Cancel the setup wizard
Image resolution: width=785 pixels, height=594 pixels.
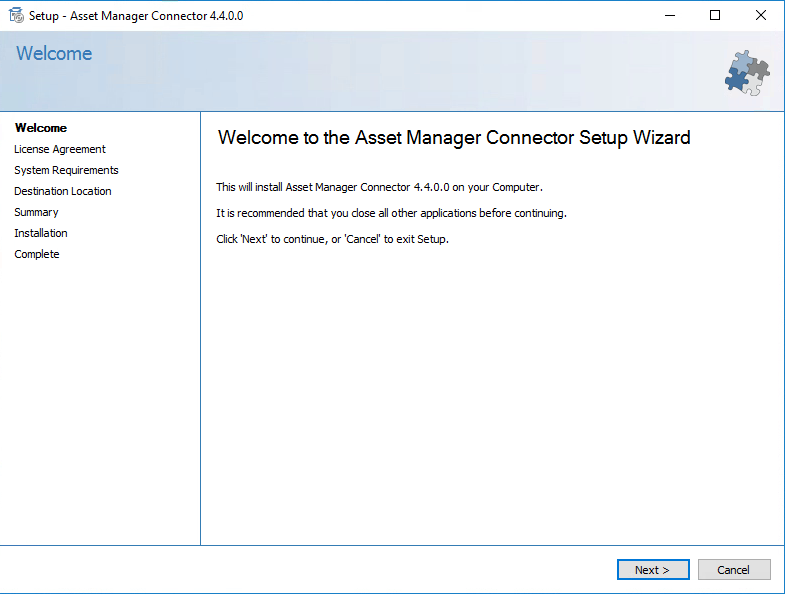tap(733, 570)
